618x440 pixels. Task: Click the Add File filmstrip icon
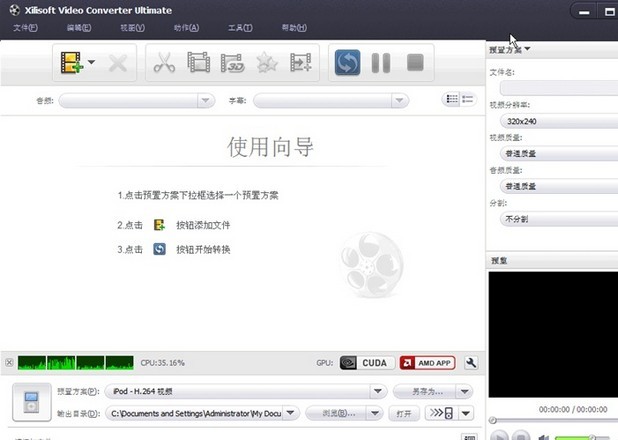[71, 62]
